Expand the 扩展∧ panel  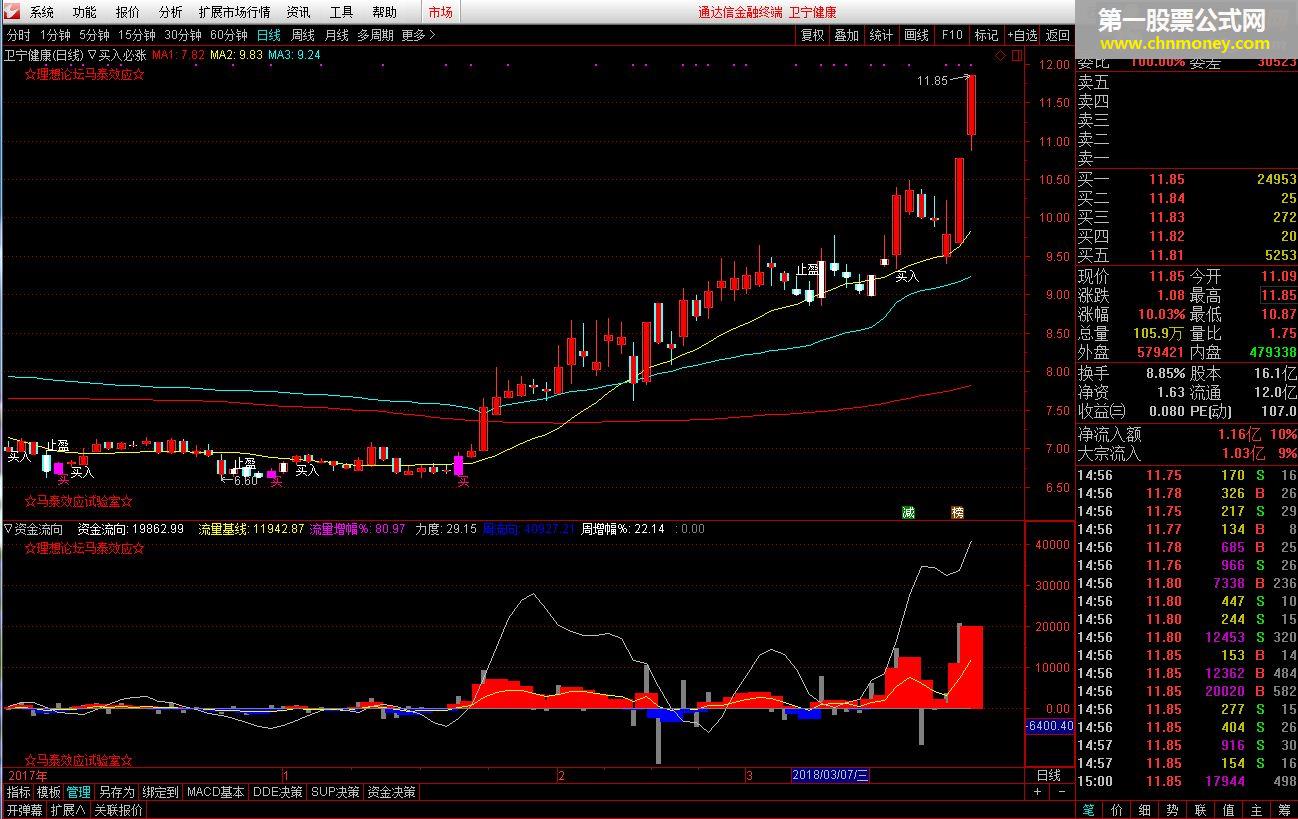click(68, 810)
